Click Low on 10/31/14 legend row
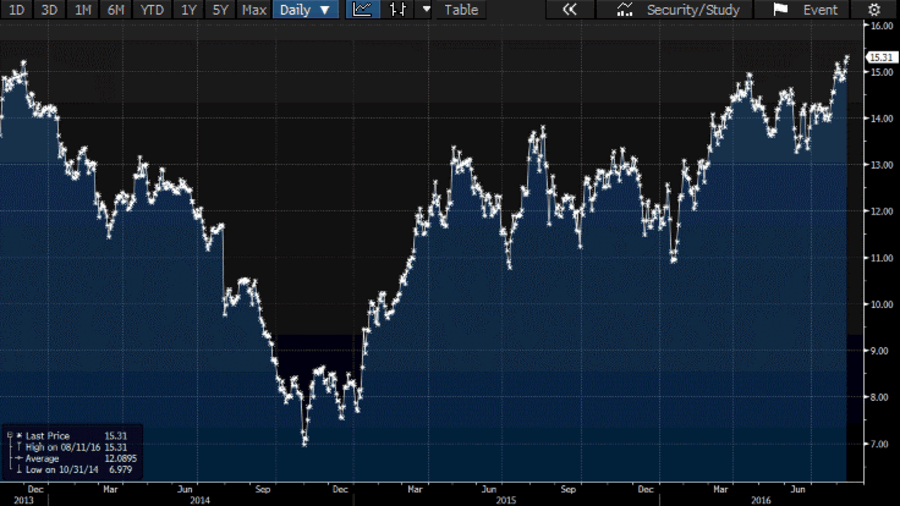900x506 pixels. pos(75,469)
